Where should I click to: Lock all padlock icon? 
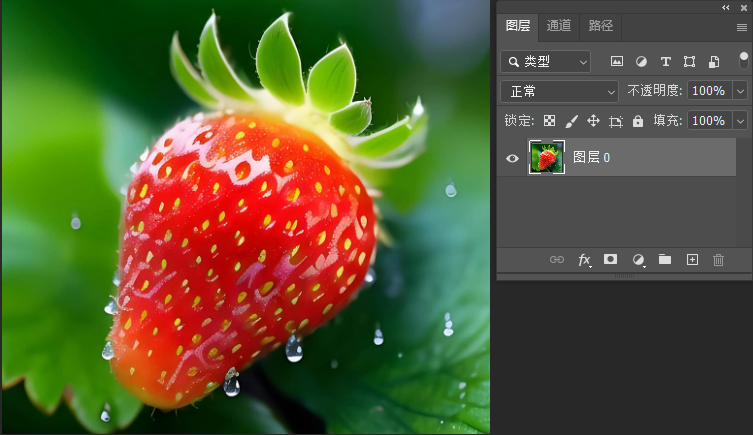click(638, 121)
